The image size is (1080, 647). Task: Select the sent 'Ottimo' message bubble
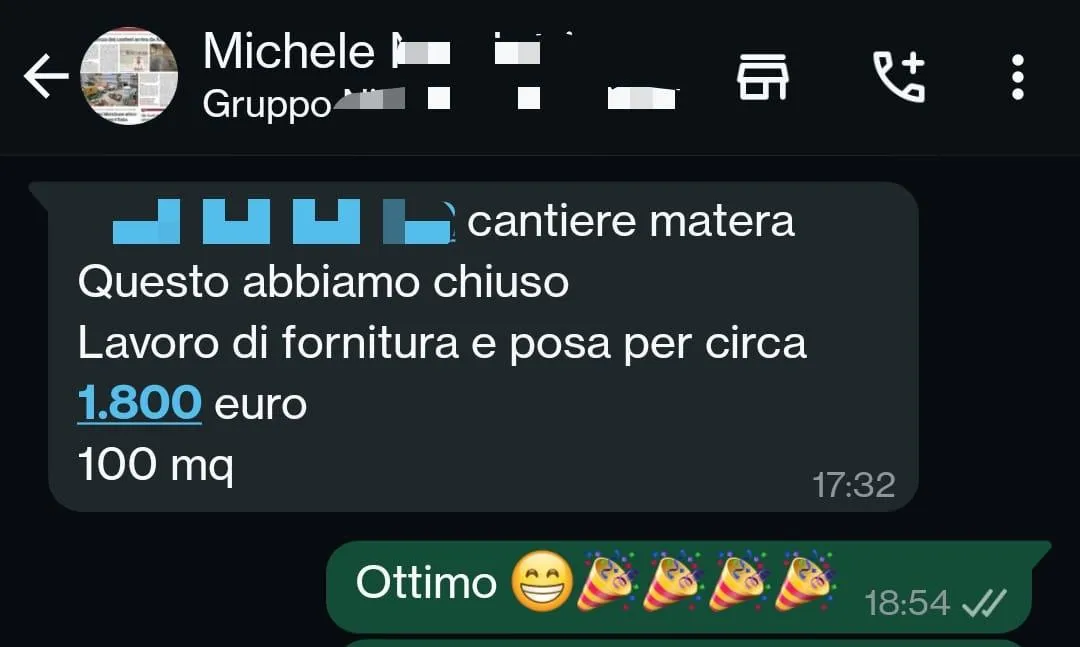[x=679, y=586]
